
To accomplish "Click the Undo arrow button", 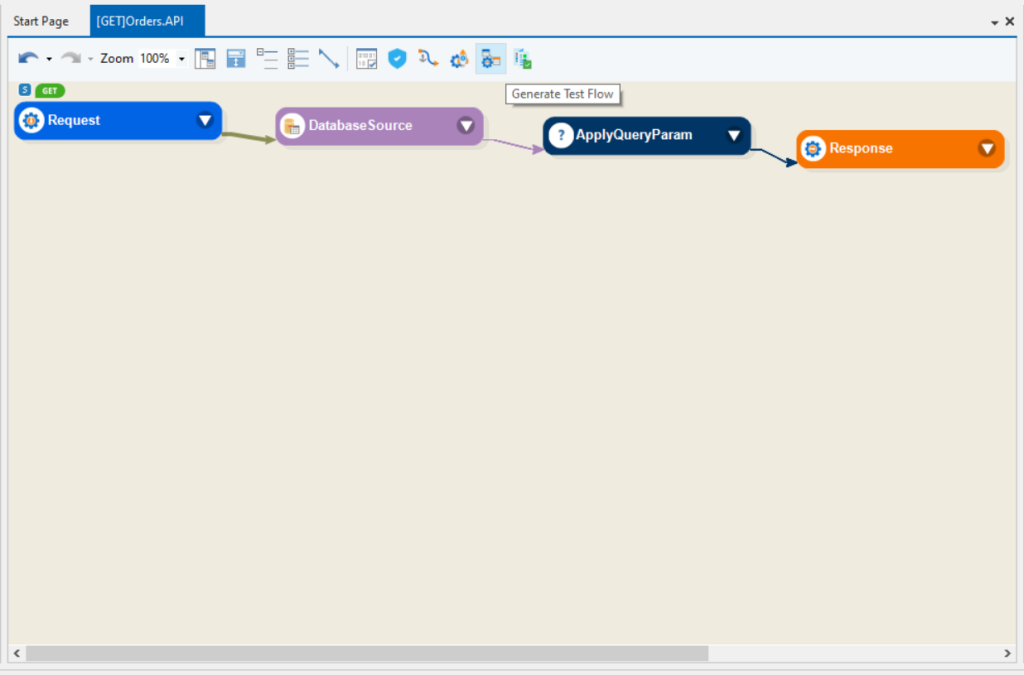I will [x=28, y=58].
